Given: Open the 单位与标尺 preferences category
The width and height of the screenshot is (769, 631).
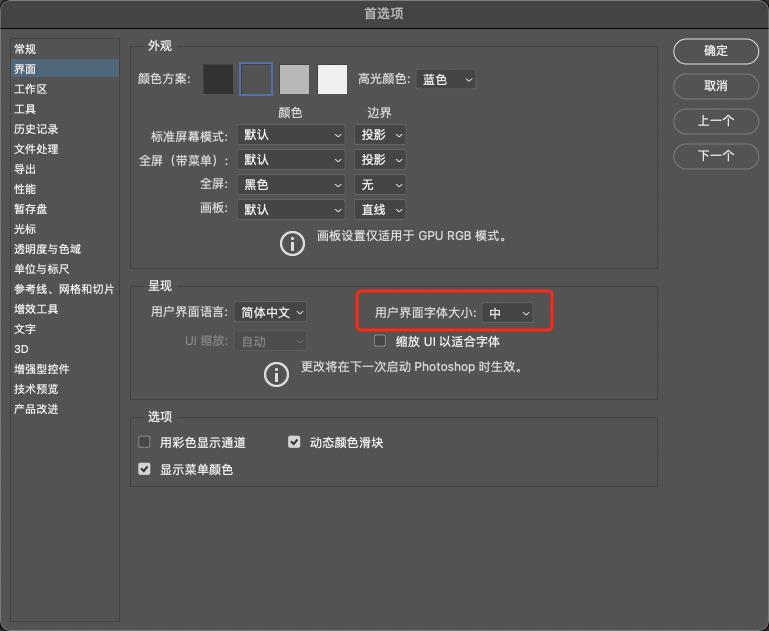Looking at the screenshot, I should pos(65,269).
